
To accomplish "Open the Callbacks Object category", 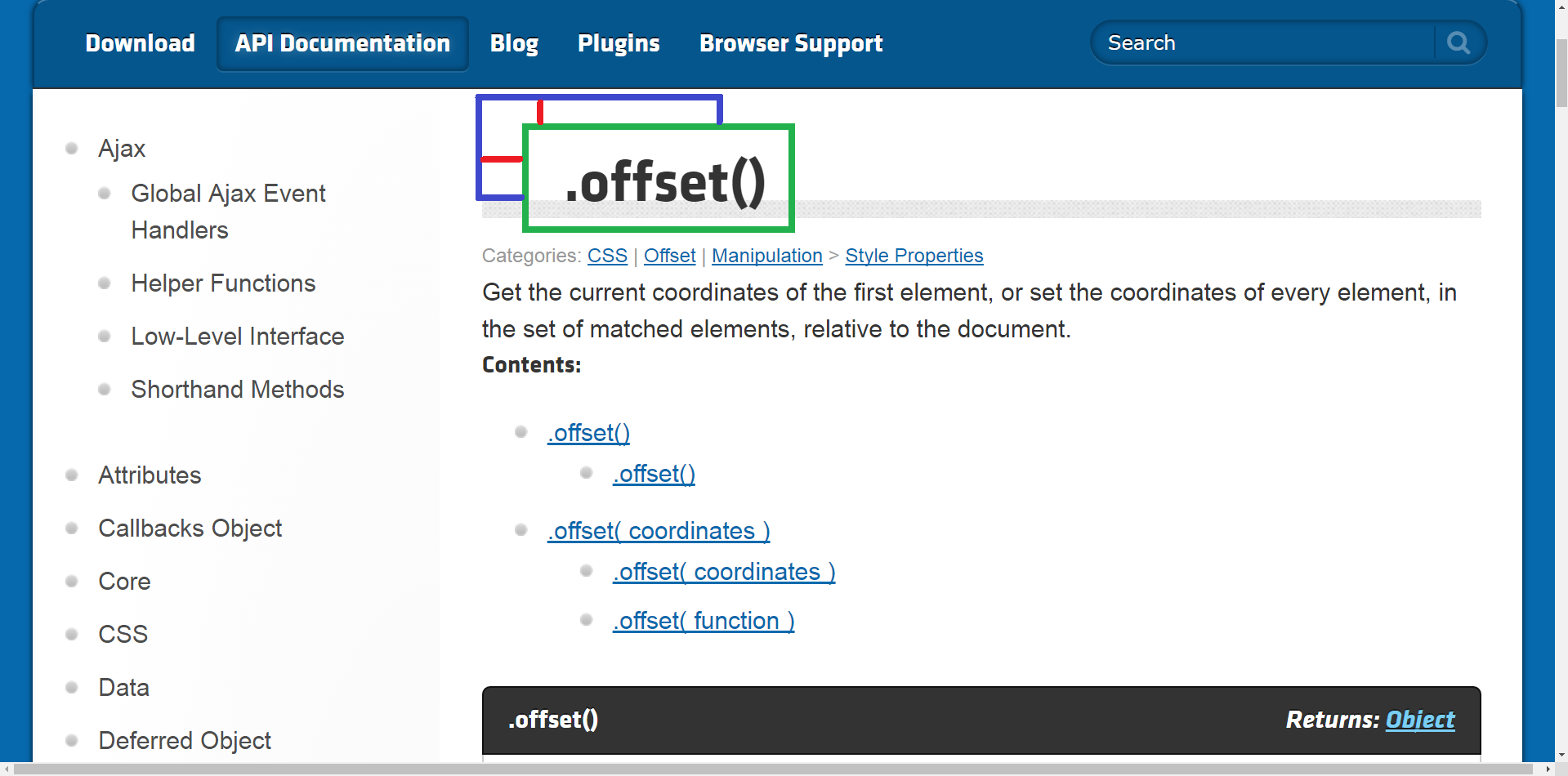I will coord(190,528).
